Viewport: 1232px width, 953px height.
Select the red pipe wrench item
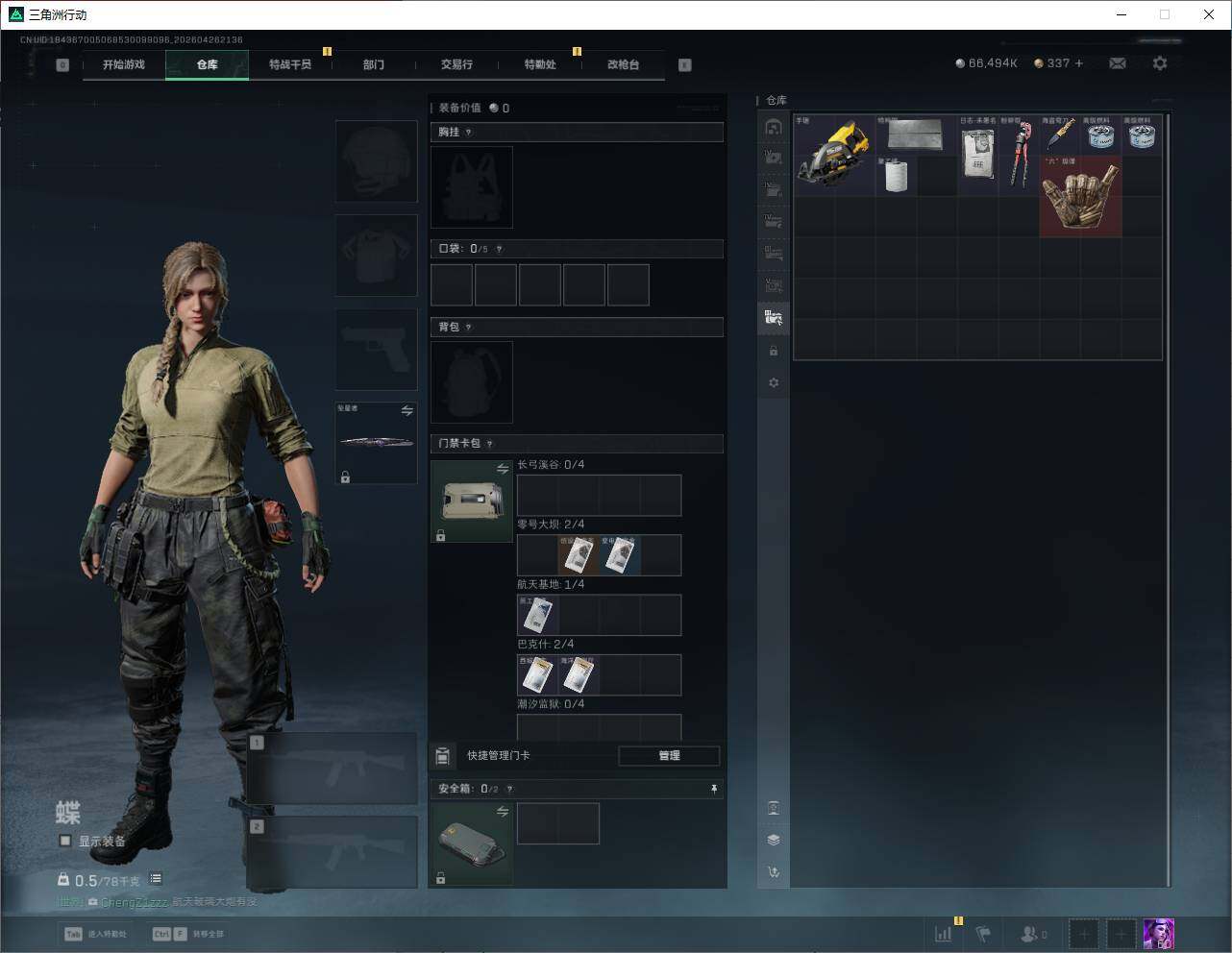(x=1019, y=155)
